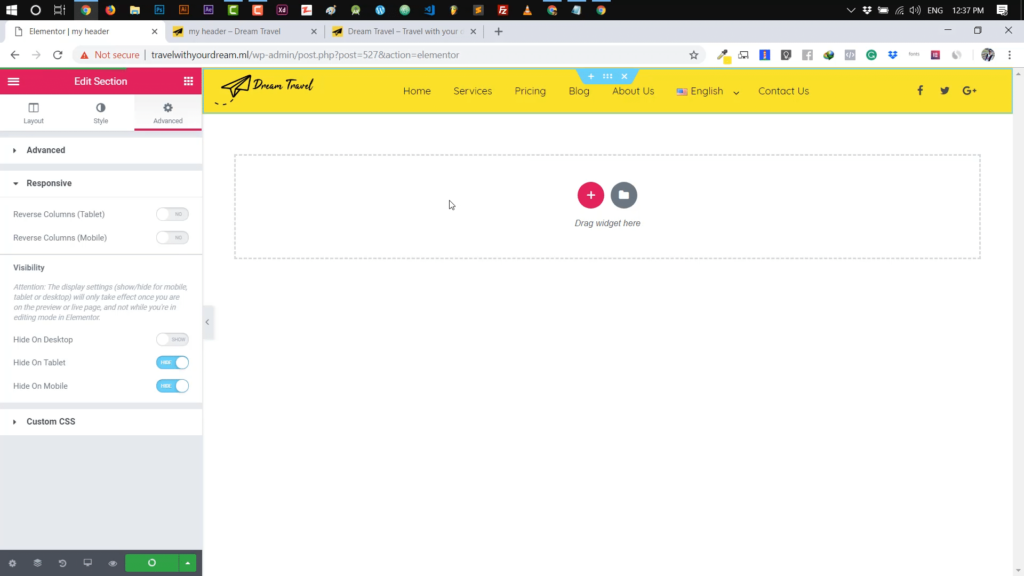This screenshot has width=1024, height=576.
Task: Click the pink Add New Section button
Action: coord(591,195)
